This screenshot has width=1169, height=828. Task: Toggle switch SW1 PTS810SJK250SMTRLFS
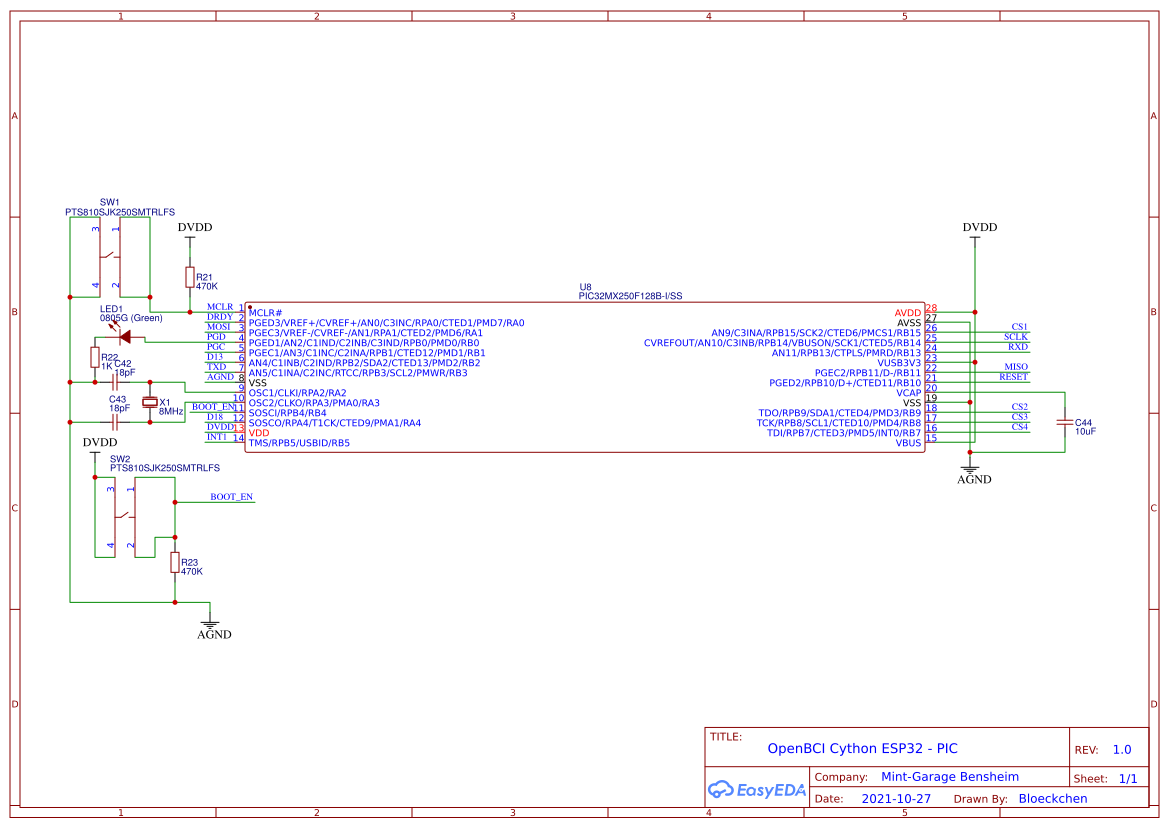coord(108,255)
